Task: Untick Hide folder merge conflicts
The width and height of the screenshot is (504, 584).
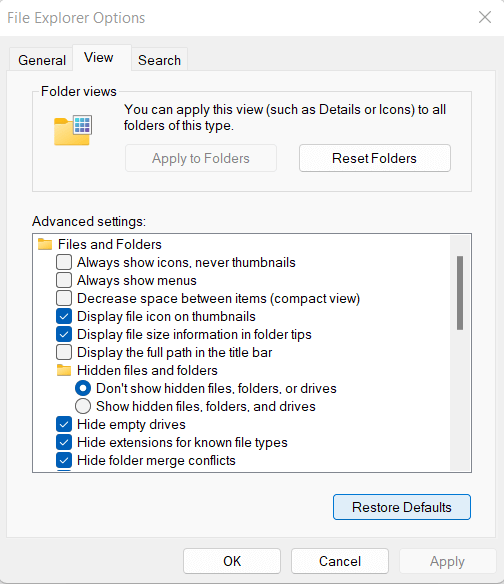Action: coord(64,460)
